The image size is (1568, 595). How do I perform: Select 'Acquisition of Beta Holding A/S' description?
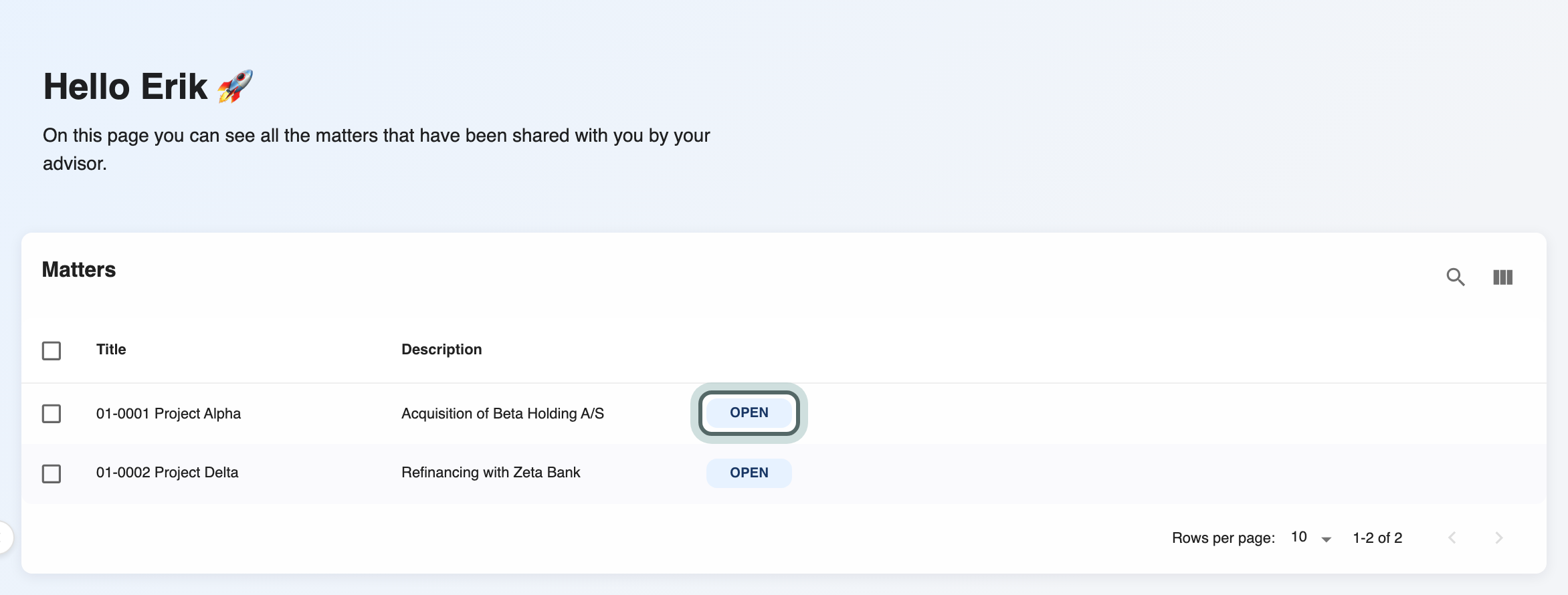(x=502, y=413)
